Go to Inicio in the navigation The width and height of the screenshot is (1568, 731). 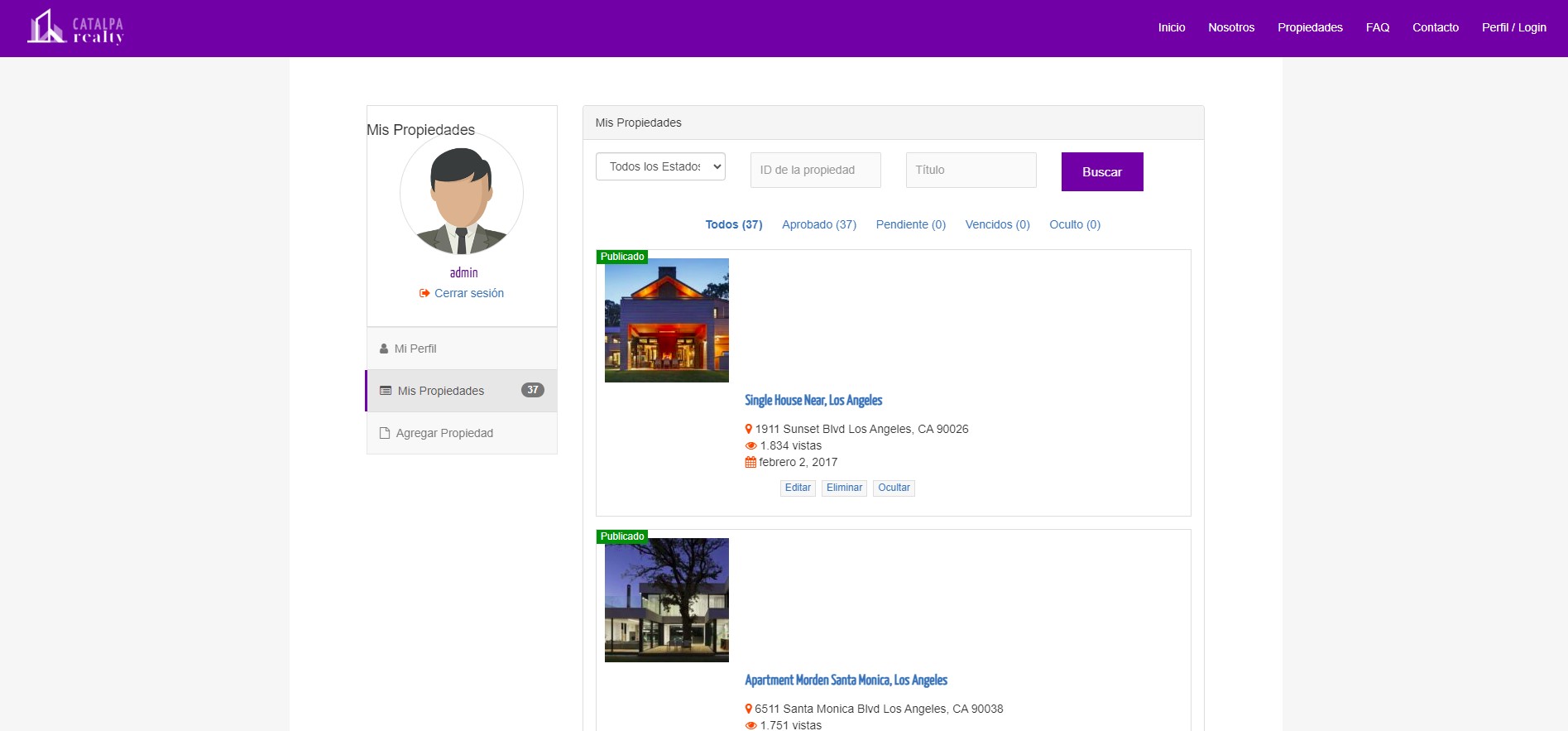click(x=1172, y=27)
